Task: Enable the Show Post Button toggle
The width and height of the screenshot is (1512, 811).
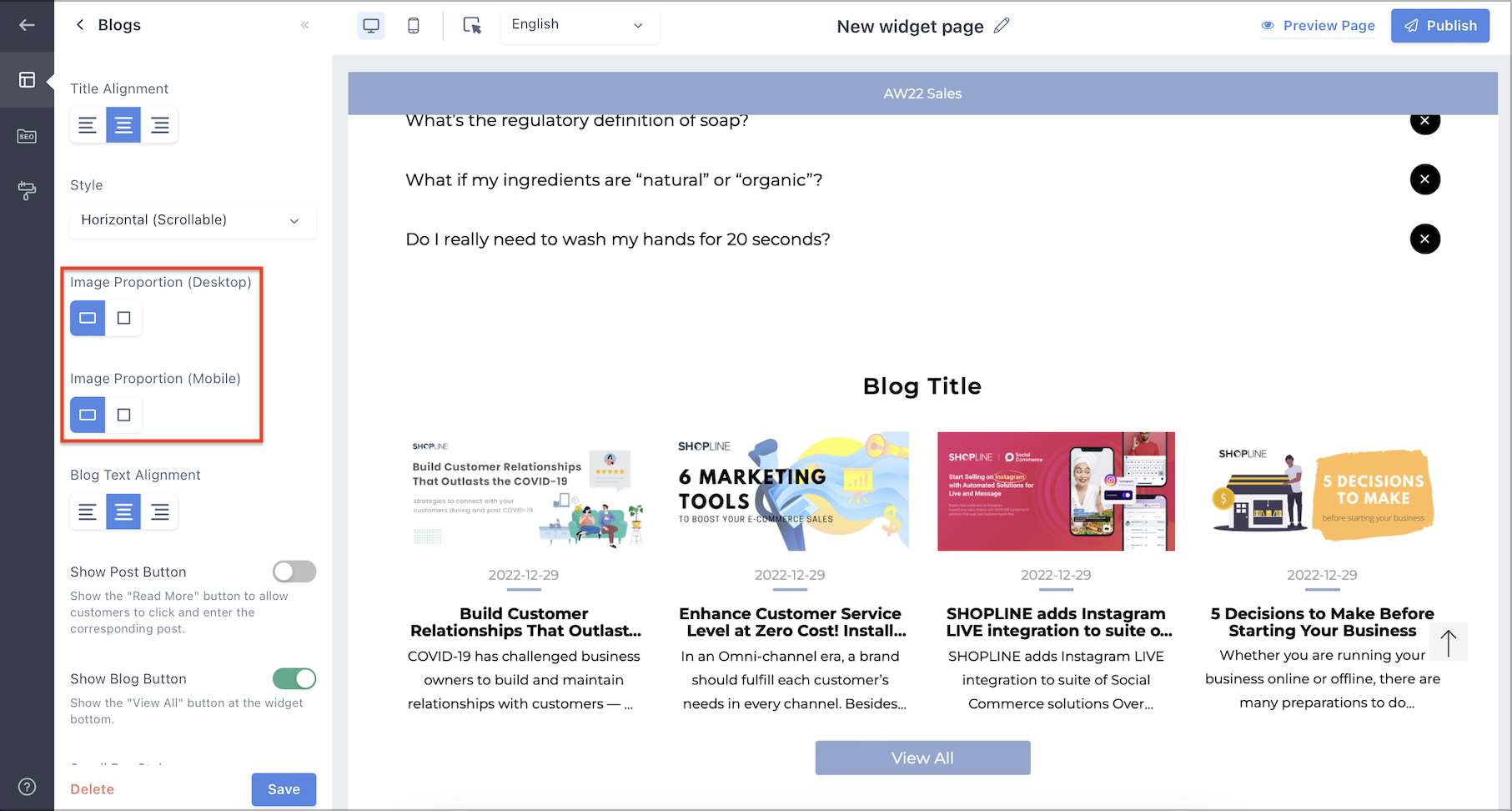Action: click(294, 572)
